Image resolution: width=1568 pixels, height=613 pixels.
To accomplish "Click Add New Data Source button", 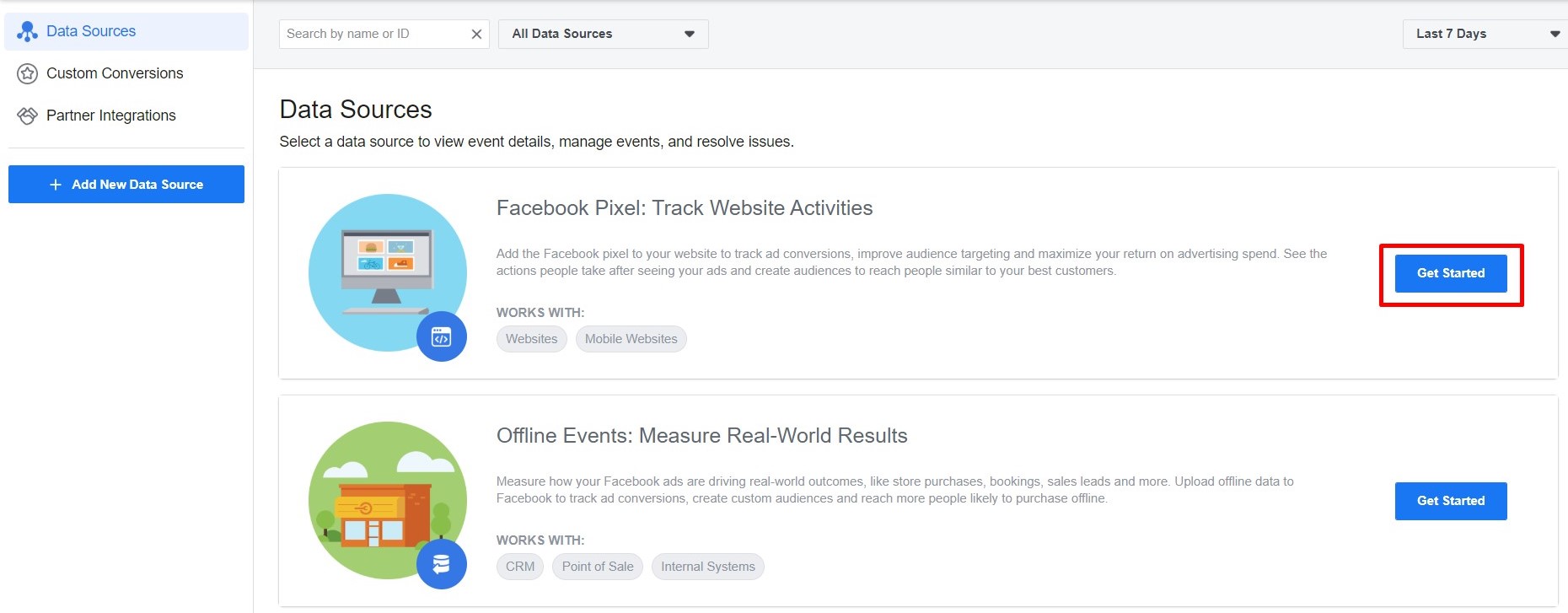I will [126, 184].
